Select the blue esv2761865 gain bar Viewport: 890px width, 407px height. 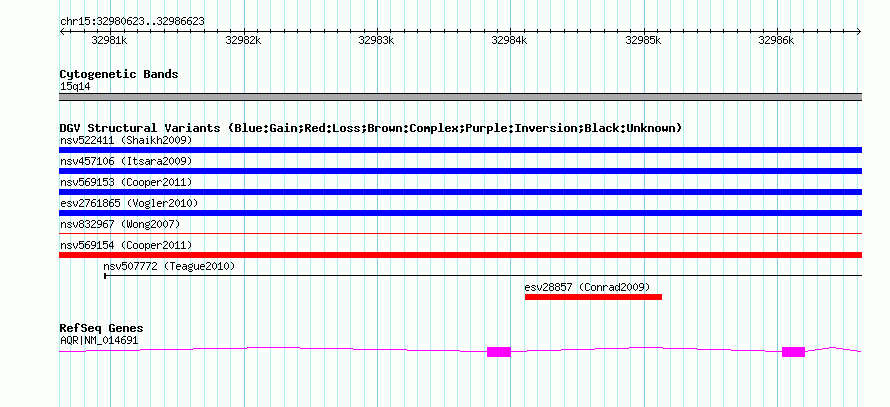point(460,213)
